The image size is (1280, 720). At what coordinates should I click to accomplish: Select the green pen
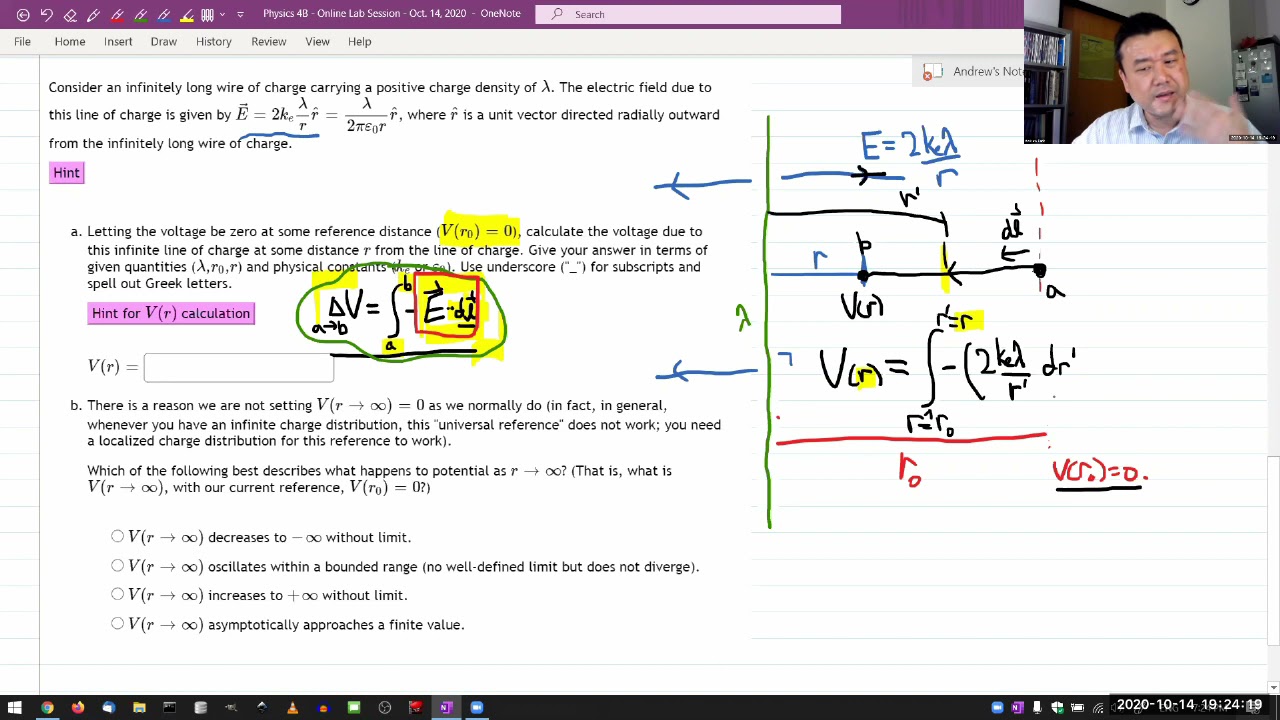(x=140, y=14)
